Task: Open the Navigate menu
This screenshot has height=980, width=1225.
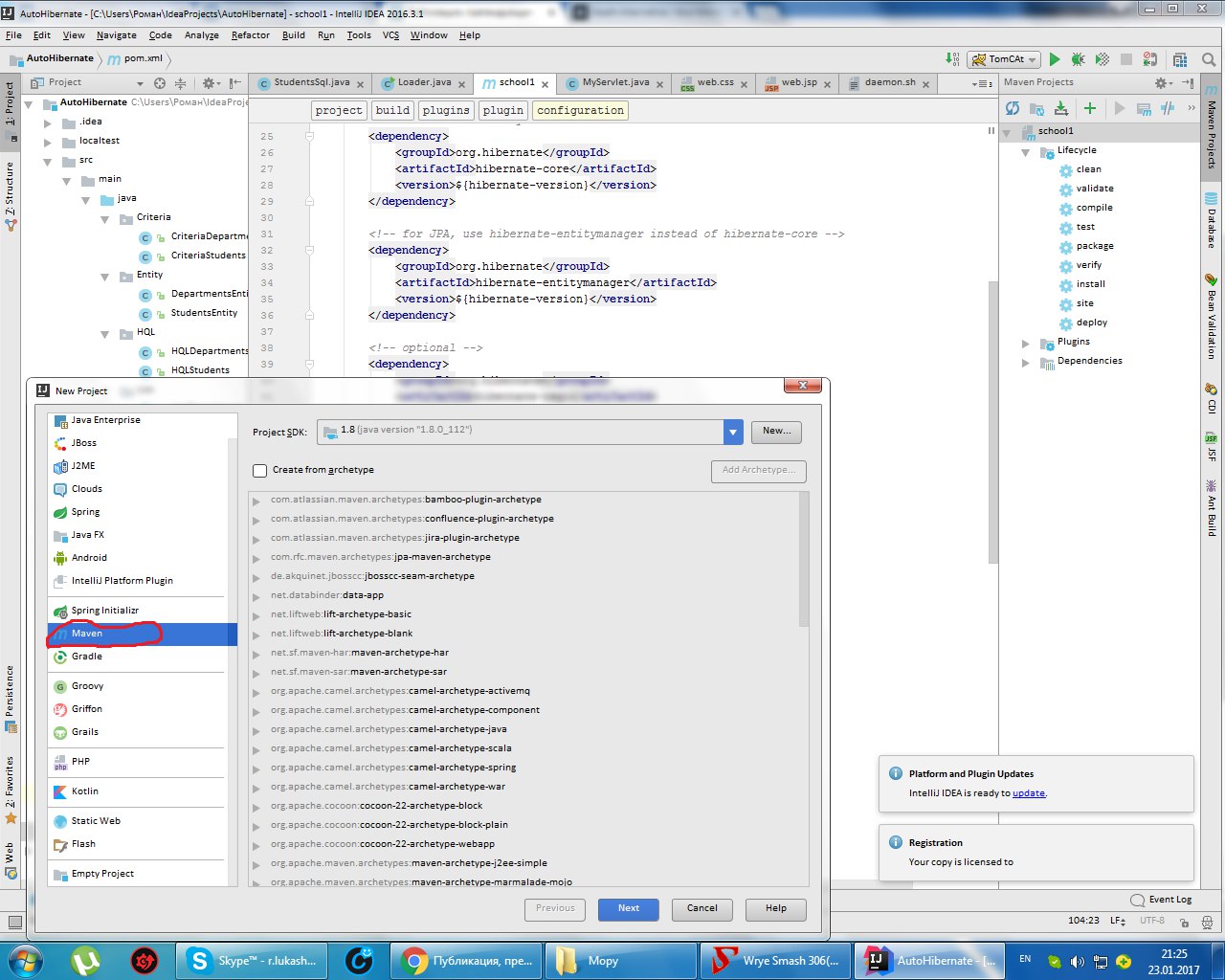Action: (116, 35)
